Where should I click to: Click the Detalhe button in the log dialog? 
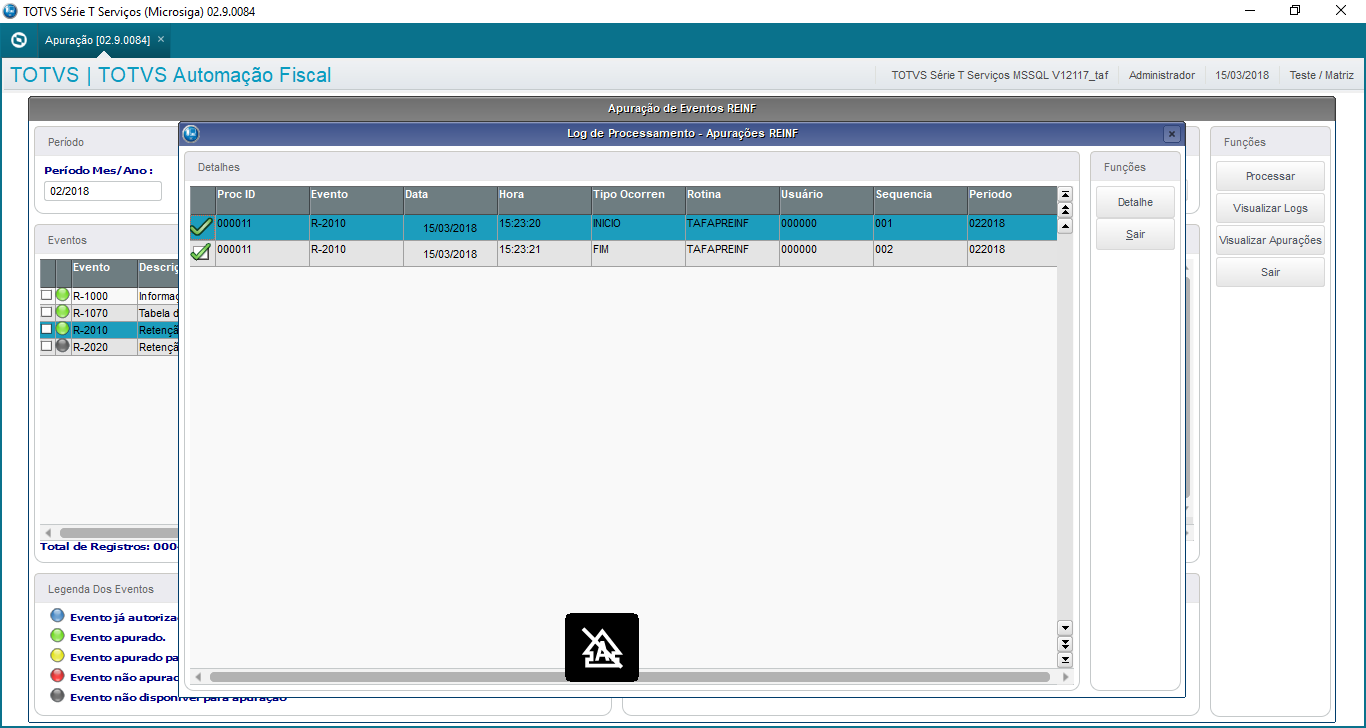(1135, 203)
